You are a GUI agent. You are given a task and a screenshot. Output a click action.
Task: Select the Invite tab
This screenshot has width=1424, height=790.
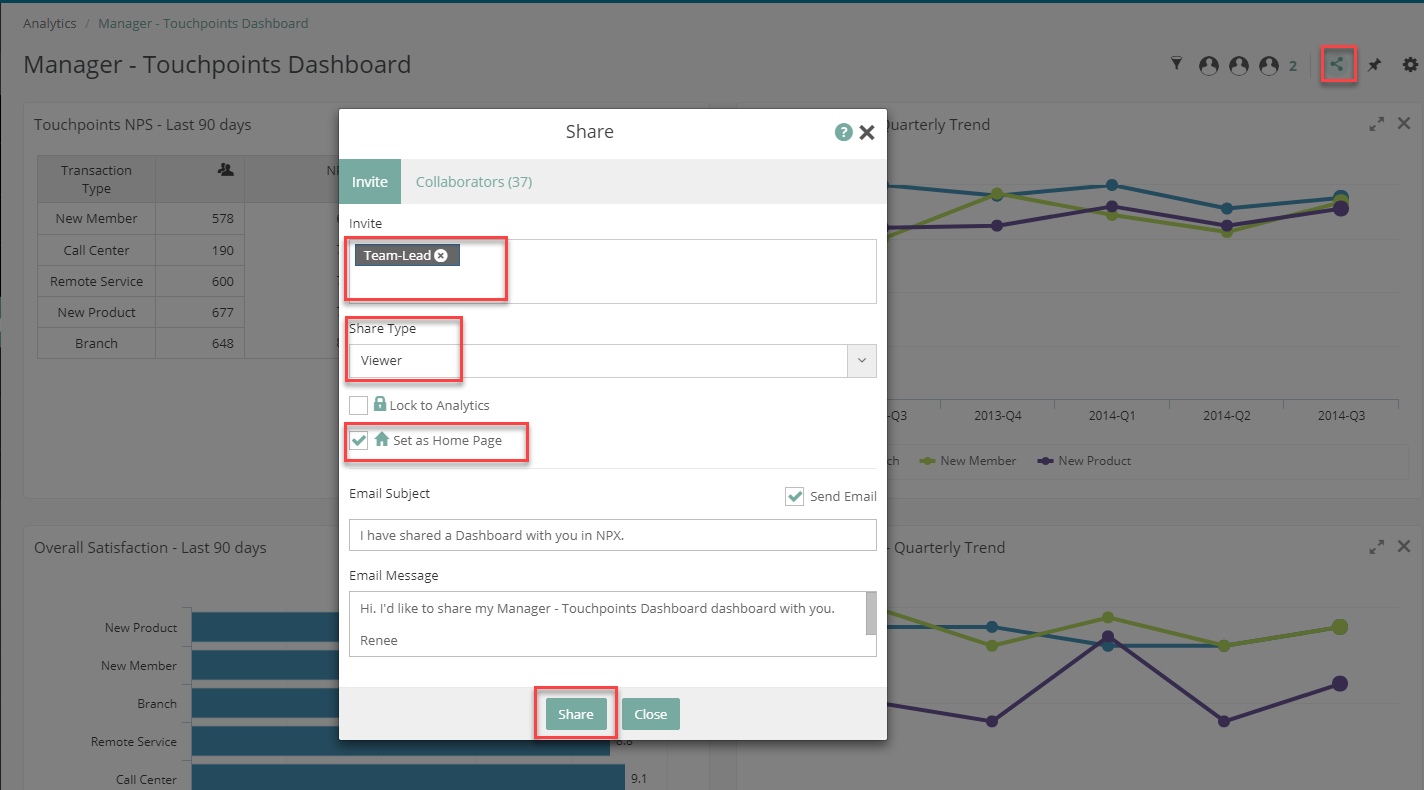pos(369,182)
